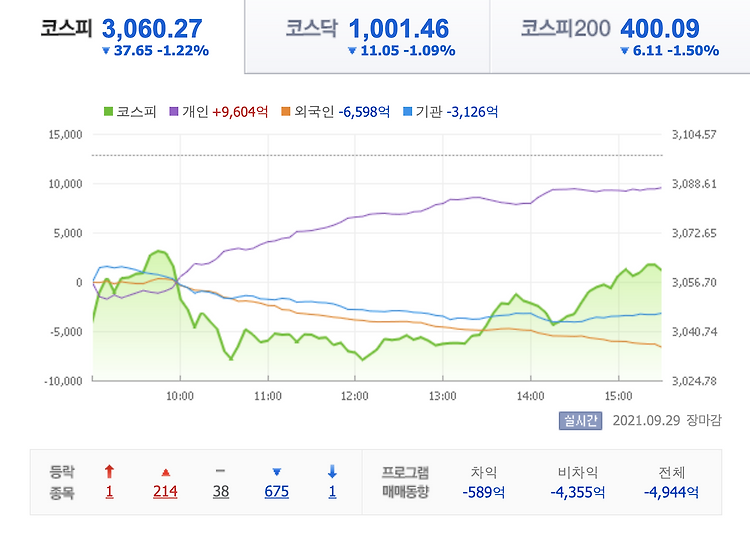
Task: Click the -10,000 left axis label
Action: pyautogui.click(x=64, y=381)
